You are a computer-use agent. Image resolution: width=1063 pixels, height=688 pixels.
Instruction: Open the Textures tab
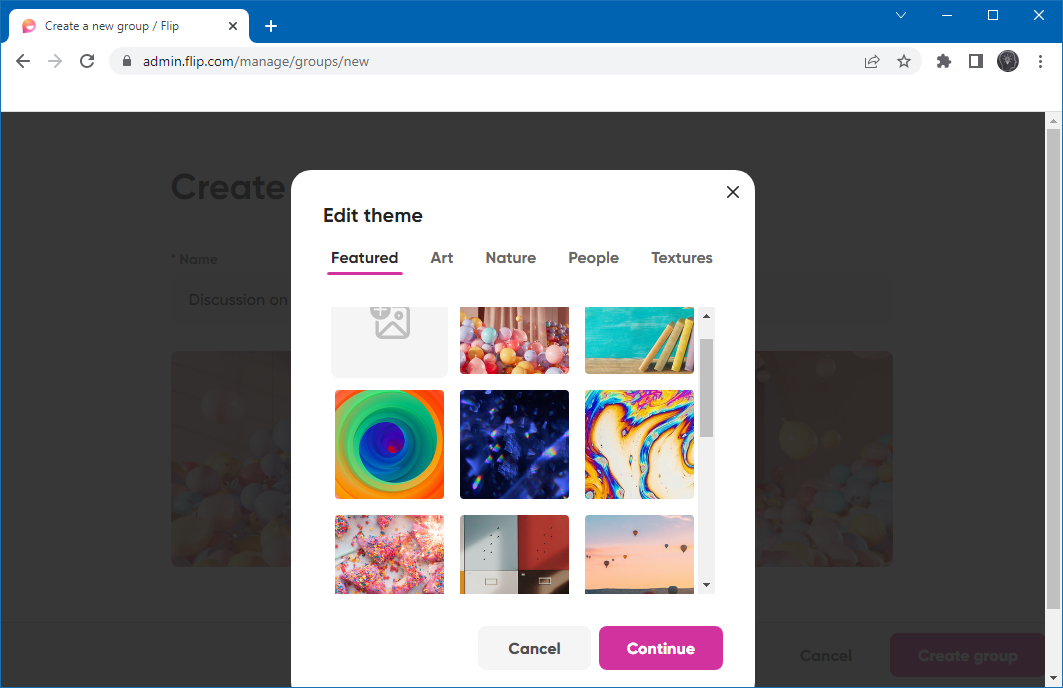click(x=681, y=258)
